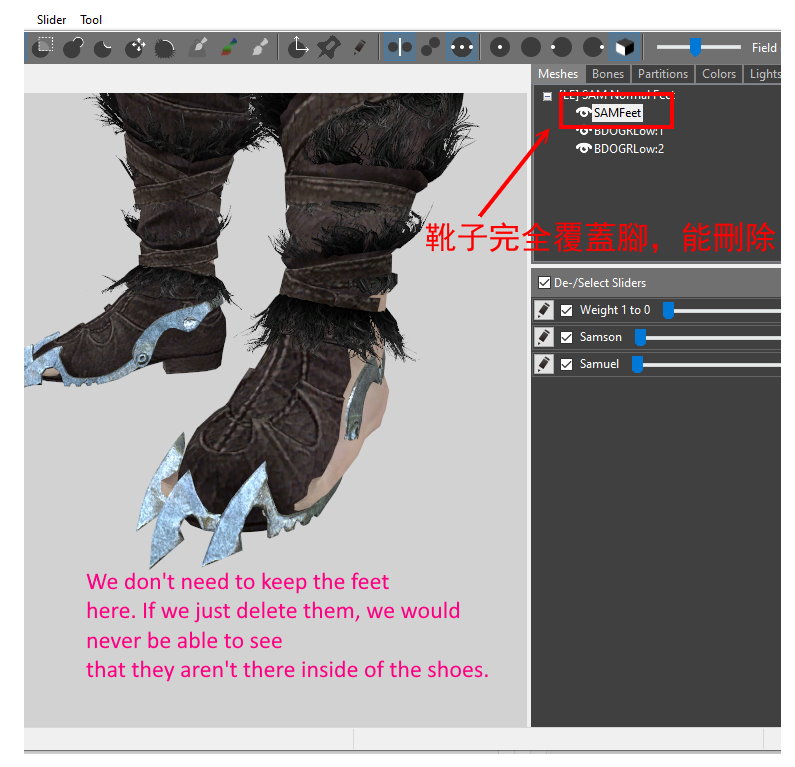Hide the SAMFeet mesh via eye icon
The width and height of the screenshot is (795, 767).
[583, 113]
